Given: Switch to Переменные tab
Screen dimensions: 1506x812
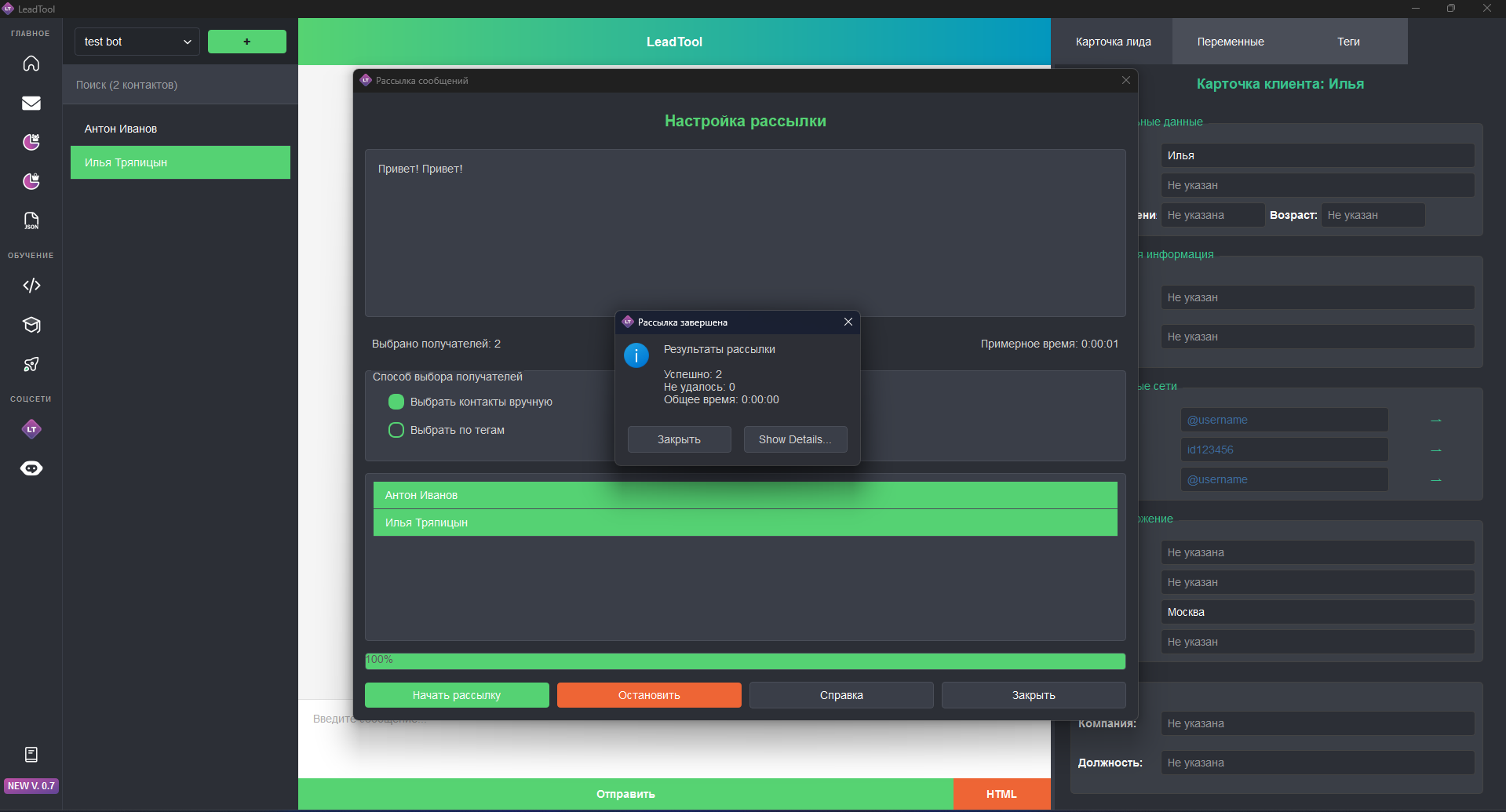Looking at the screenshot, I should tap(1231, 42).
